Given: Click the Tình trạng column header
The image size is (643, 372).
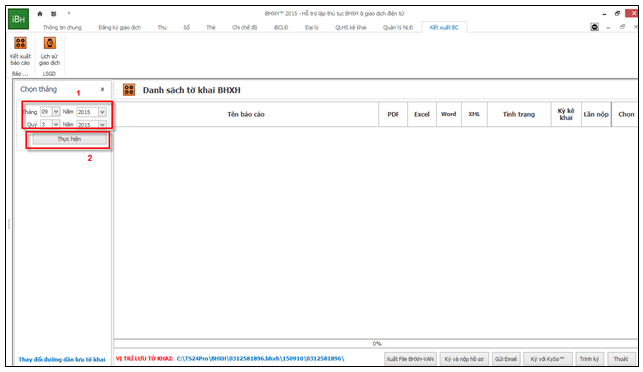Looking at the screenshot, I should [x=519, y=114].
